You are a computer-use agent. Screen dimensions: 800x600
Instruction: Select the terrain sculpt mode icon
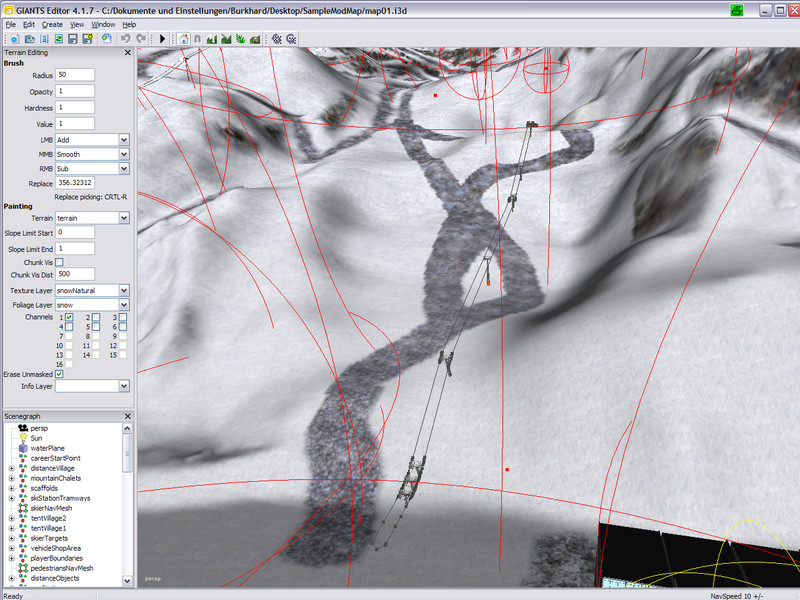pyautogui.click(x=212, y=39)
